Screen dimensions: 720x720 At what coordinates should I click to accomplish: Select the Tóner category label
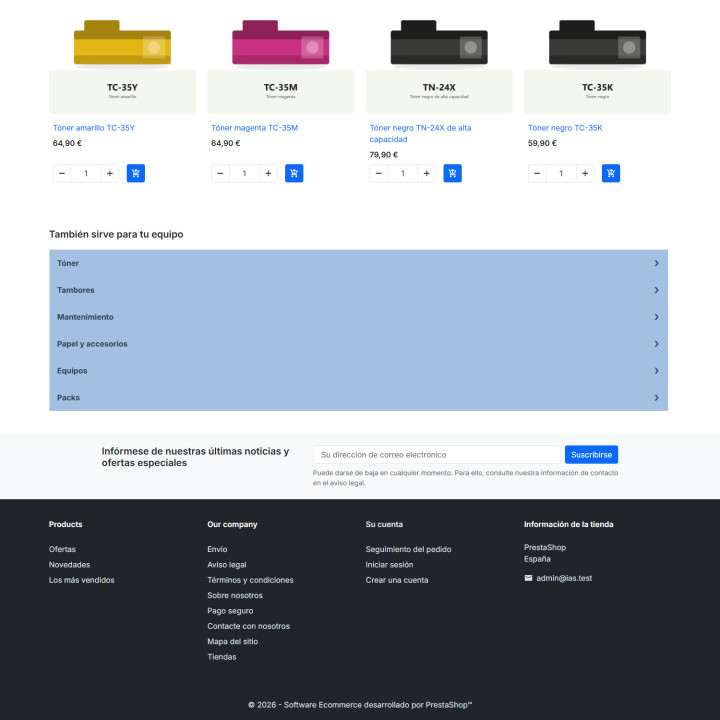click(68, 263)
